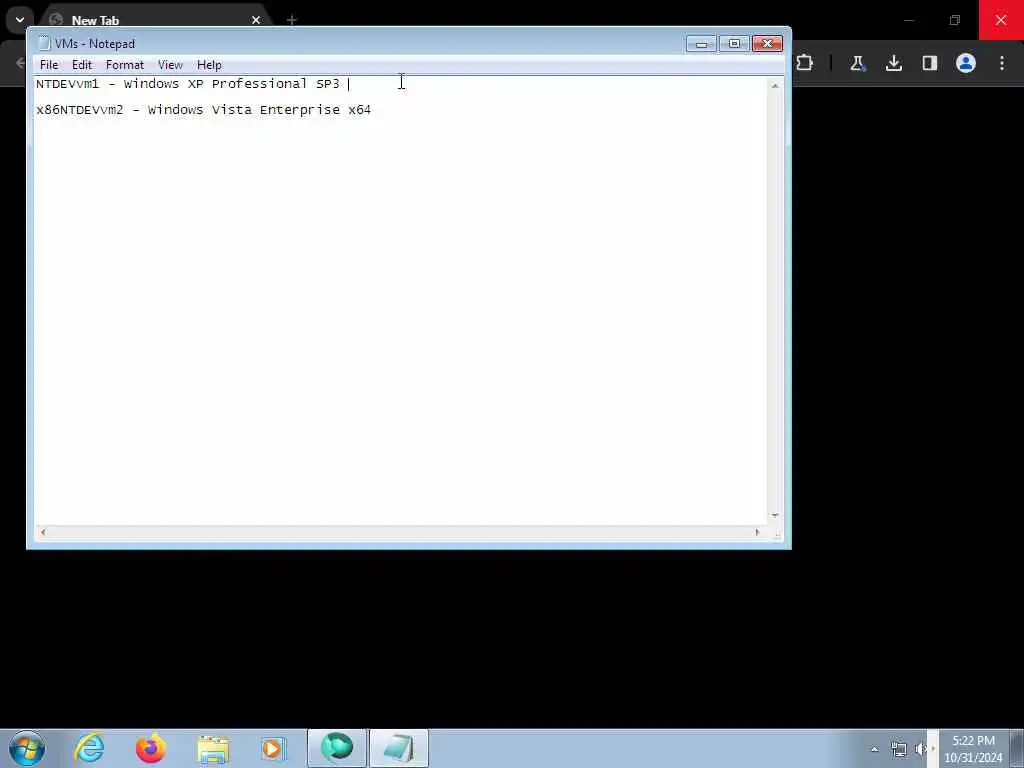Show hidden system tray icons
Screen dimensions: 1024x768
[874, 749]
